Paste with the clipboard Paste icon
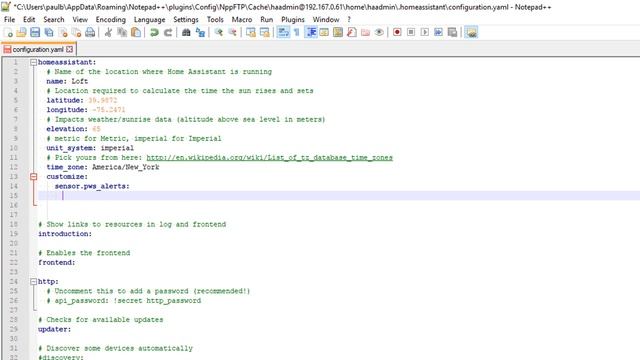This screenshot has height=360, width=640. [x=136, y=32]
